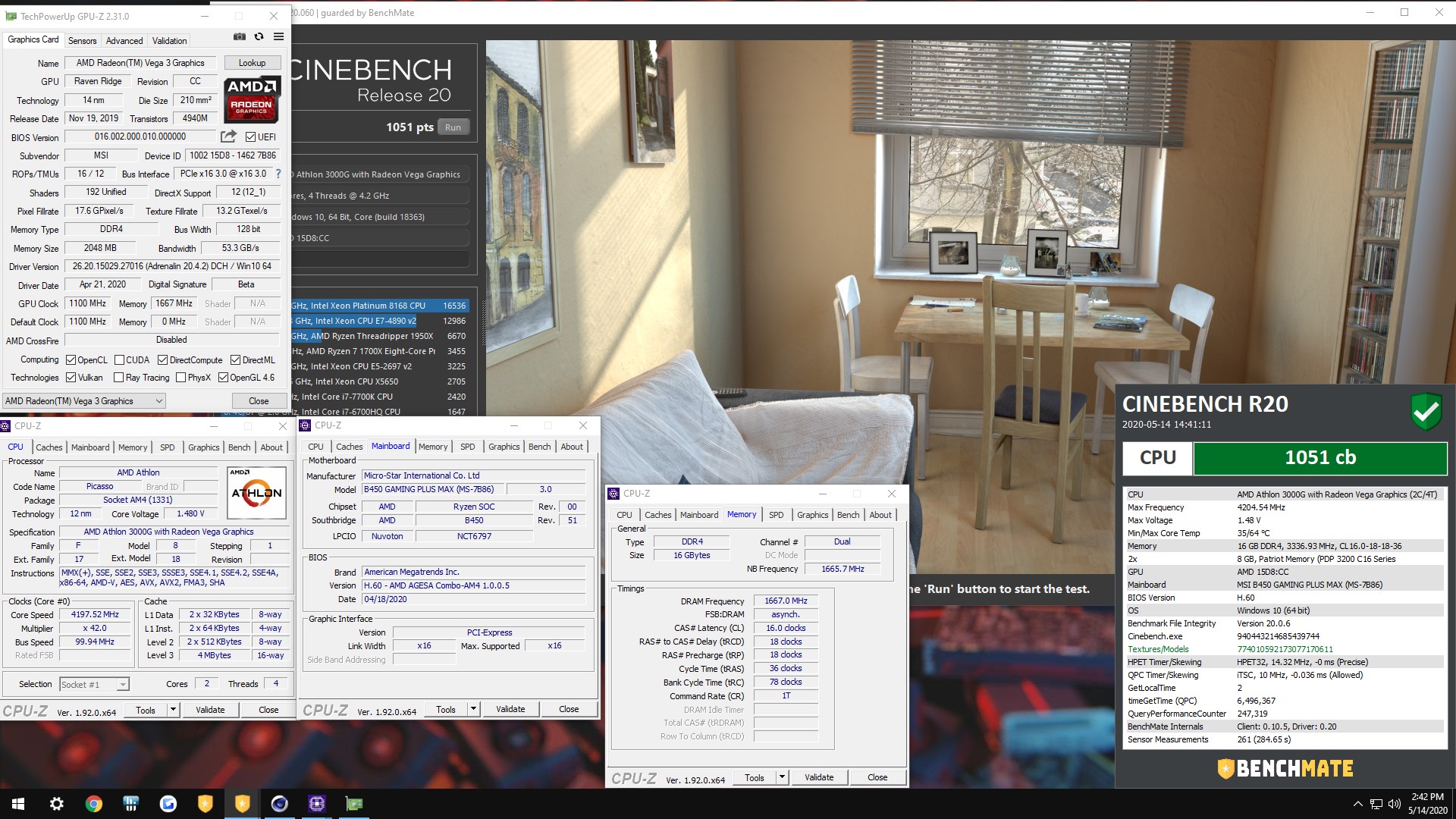Click the Textures/Models link in BenchMate
The height and width of the screenshot is (819, 1456).
[x=1158, y=649]
